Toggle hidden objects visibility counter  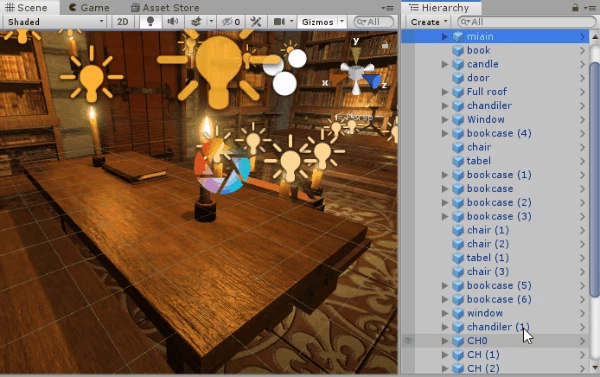click(x=231, y=22)
